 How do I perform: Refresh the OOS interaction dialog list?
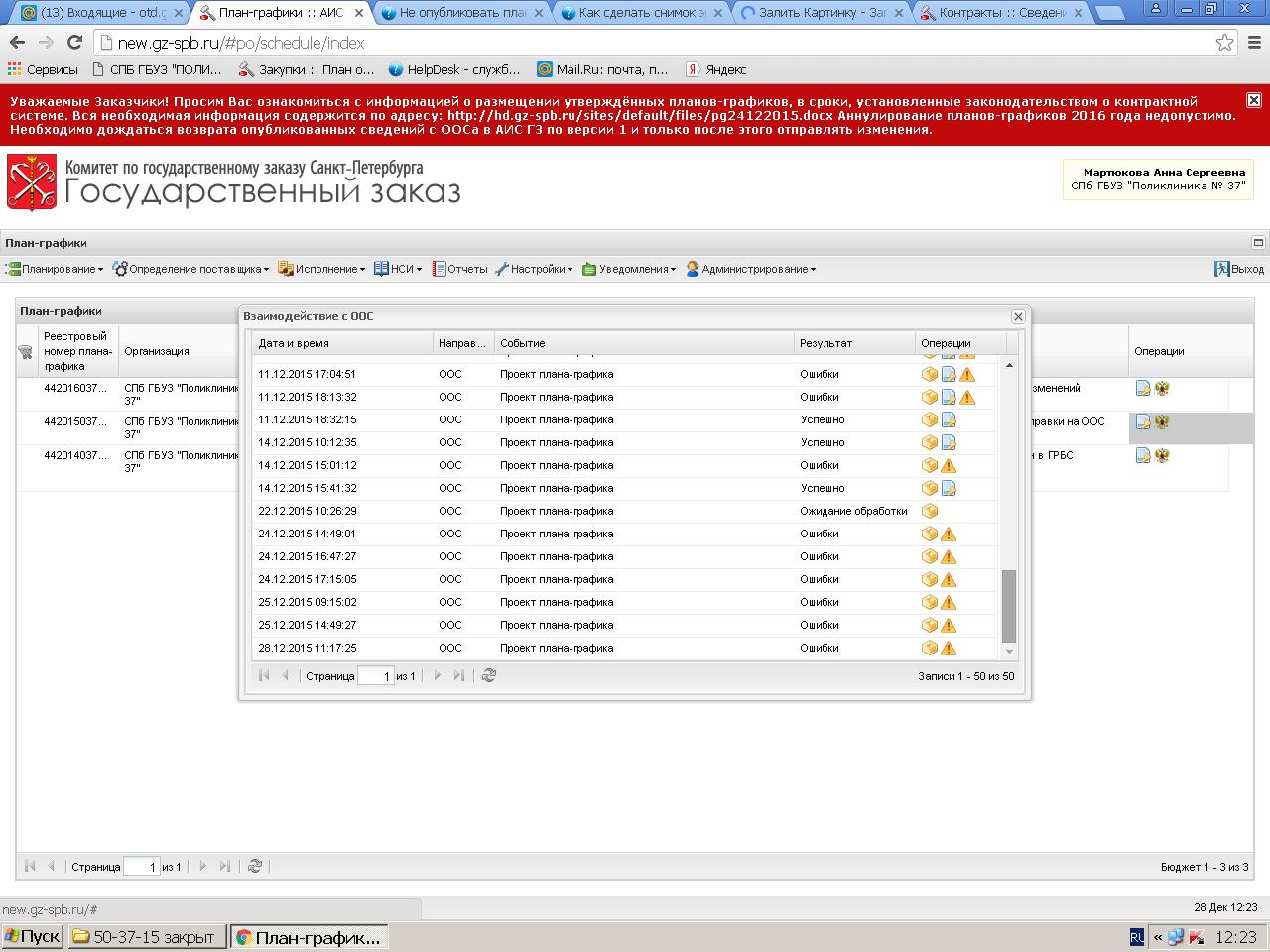pyautogui.click(x=488, y=676)
